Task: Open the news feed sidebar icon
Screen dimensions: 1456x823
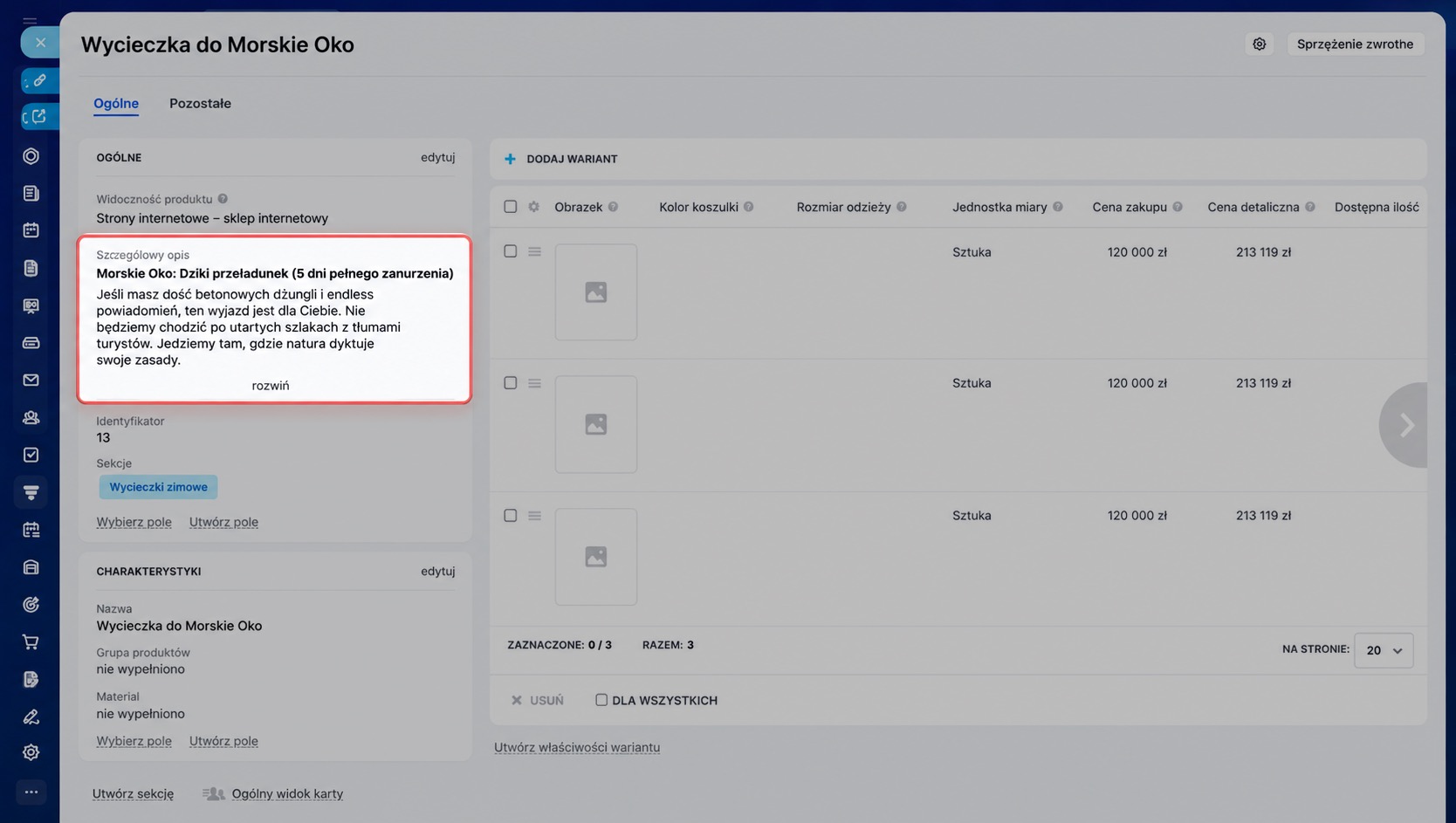Action: (31, 193)
